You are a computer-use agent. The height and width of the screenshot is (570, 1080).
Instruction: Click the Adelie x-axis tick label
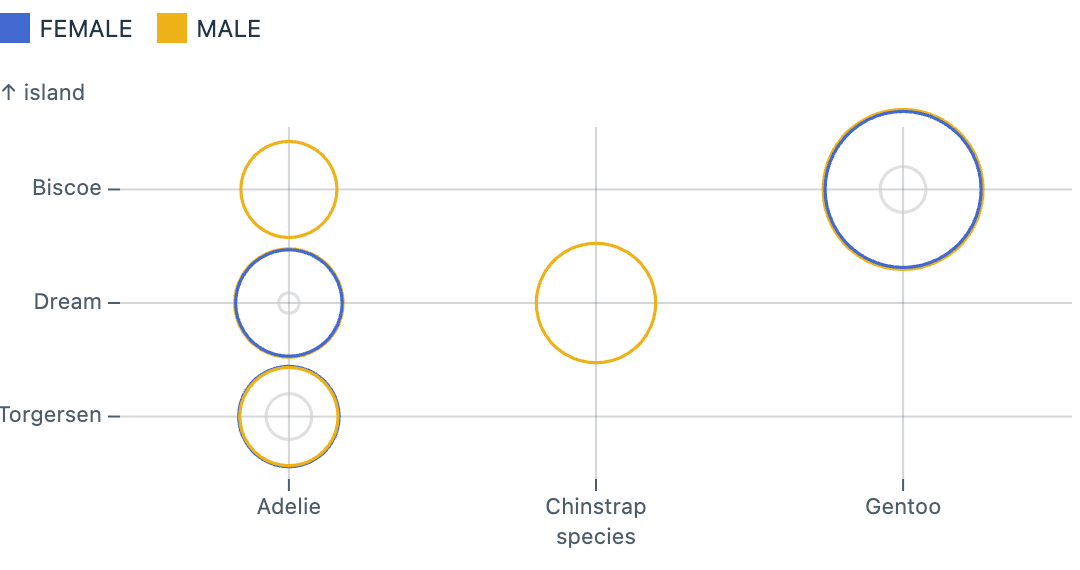tap(289, 506)
